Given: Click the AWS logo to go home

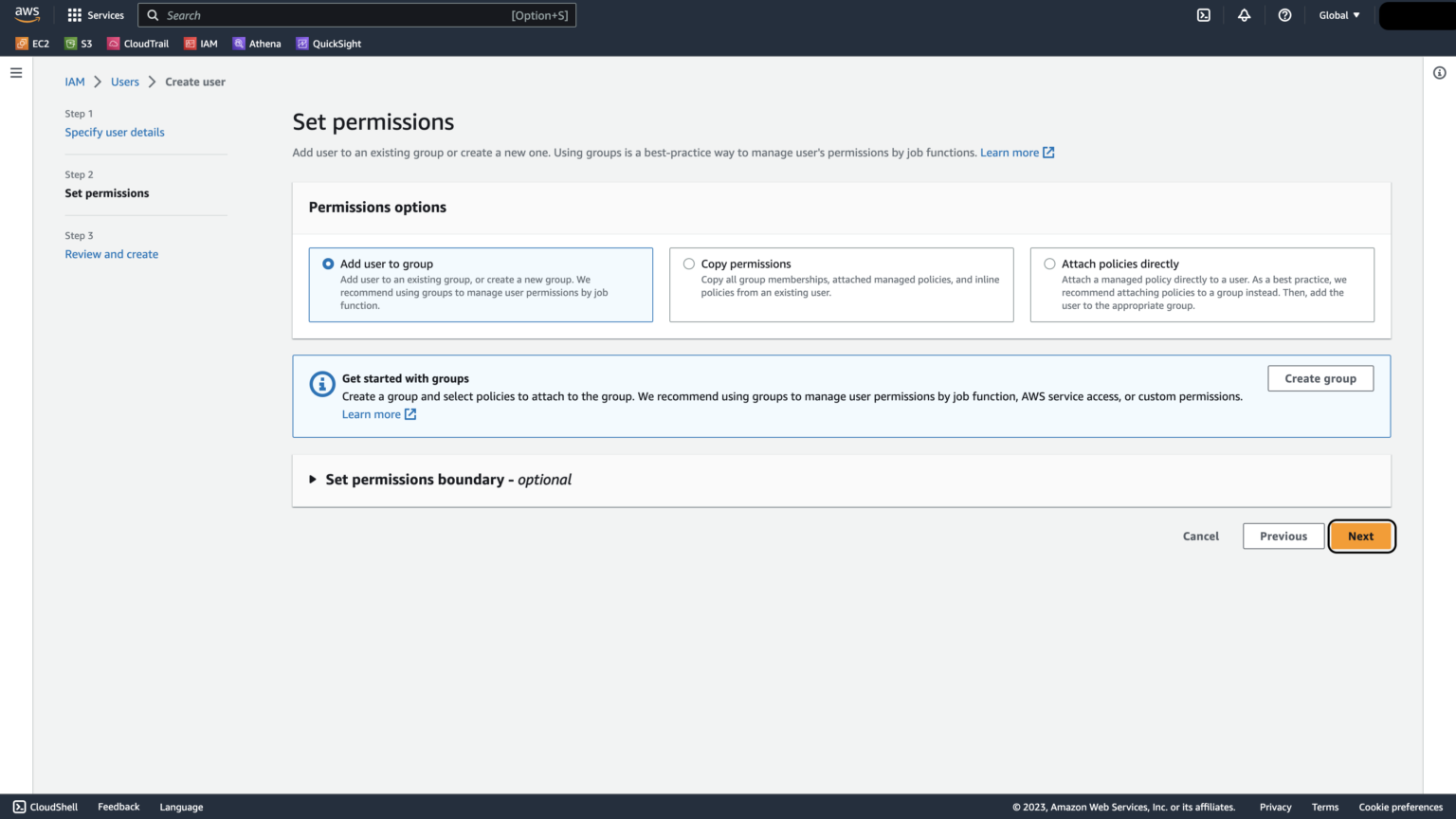Looking at the screenshot, I should pyautogui.click(x=27, y=14).
